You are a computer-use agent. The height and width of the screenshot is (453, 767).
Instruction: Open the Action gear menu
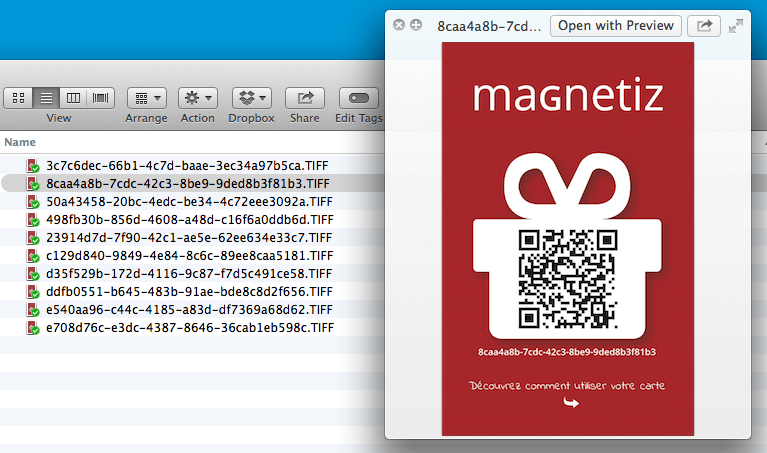197,98
